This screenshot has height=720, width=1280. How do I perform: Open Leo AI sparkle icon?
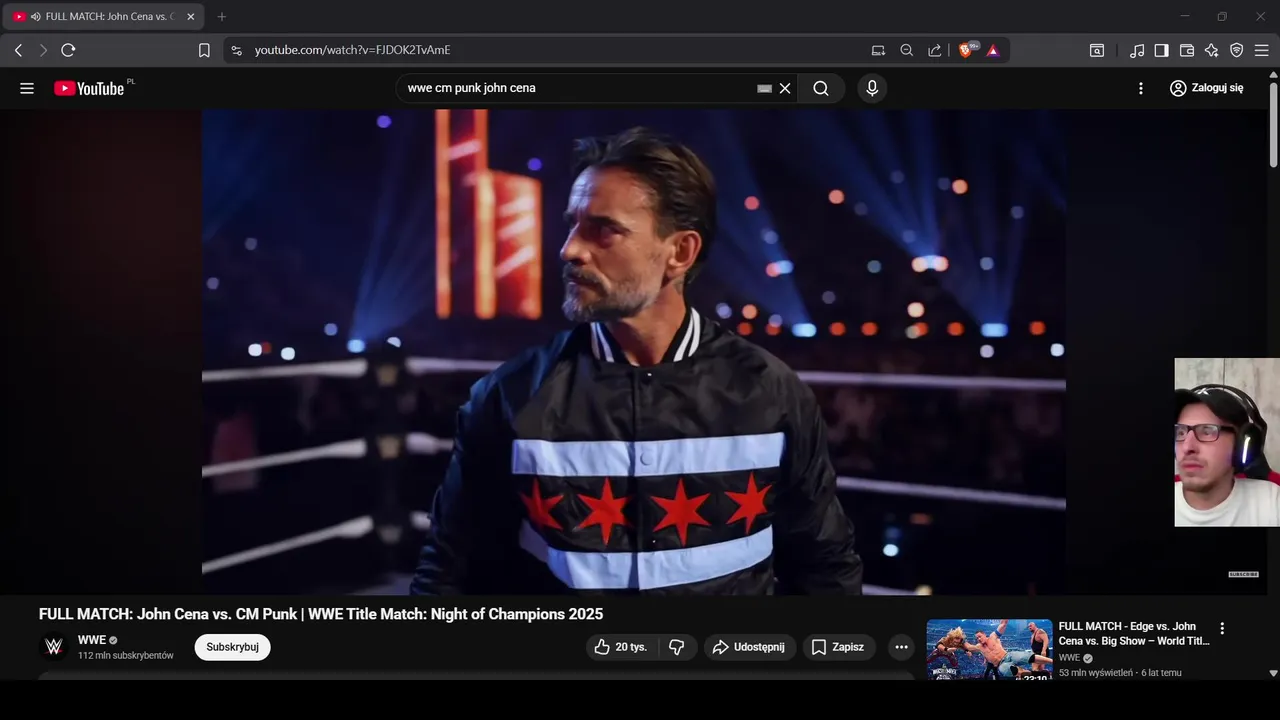1212,50
